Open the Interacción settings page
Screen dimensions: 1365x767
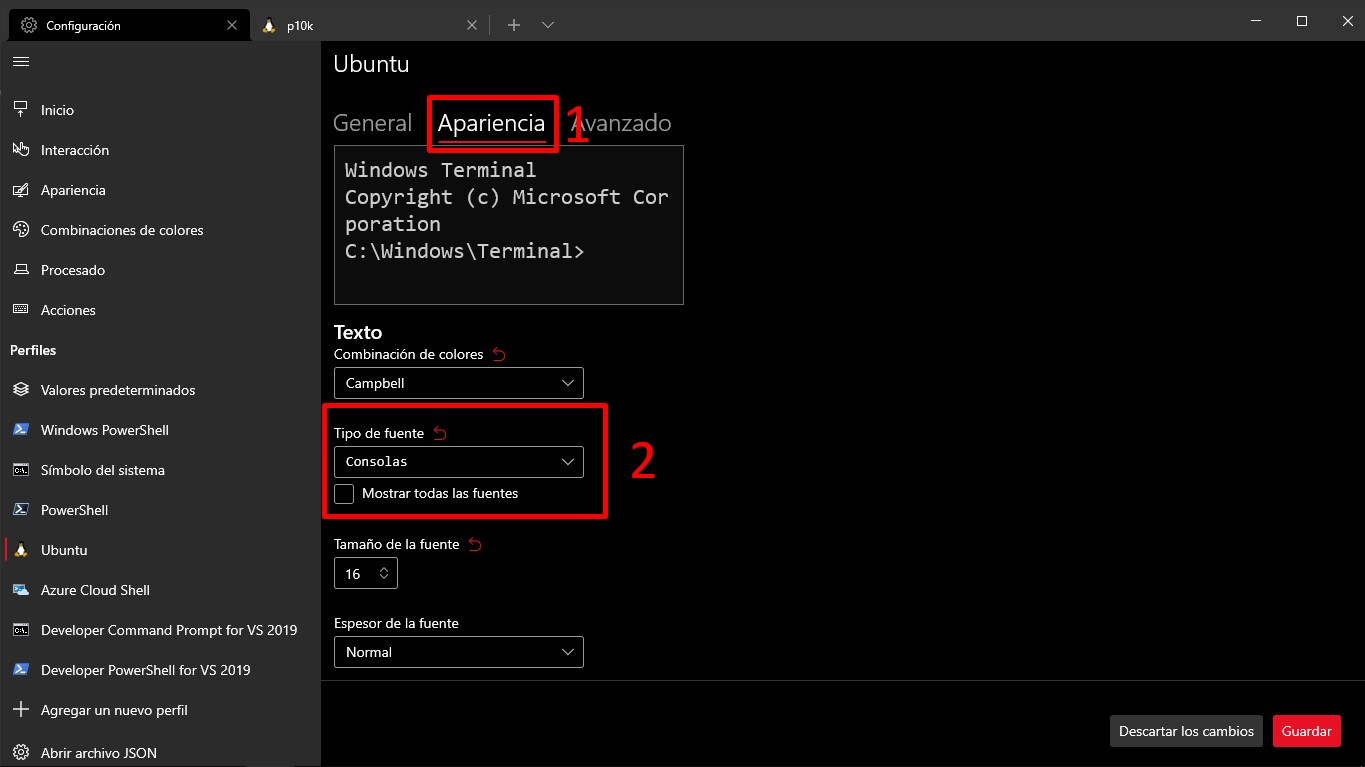(x=160, y=150)
